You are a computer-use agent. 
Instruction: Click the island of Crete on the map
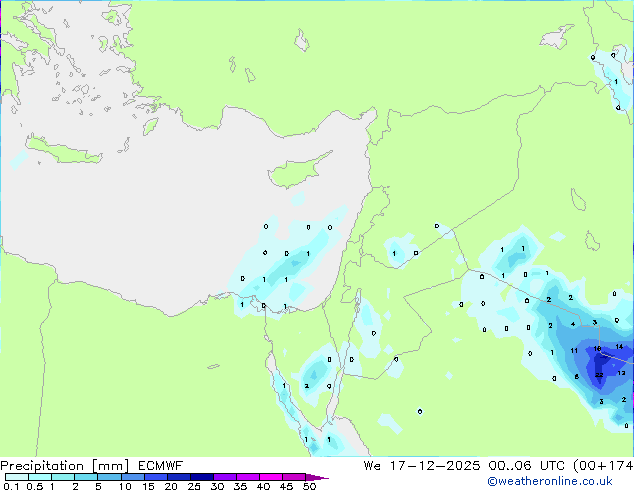(64, 150)
